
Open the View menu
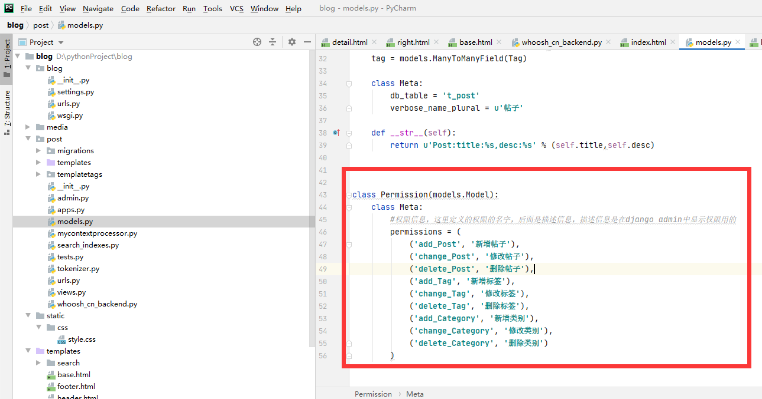(x=68, y=8)
